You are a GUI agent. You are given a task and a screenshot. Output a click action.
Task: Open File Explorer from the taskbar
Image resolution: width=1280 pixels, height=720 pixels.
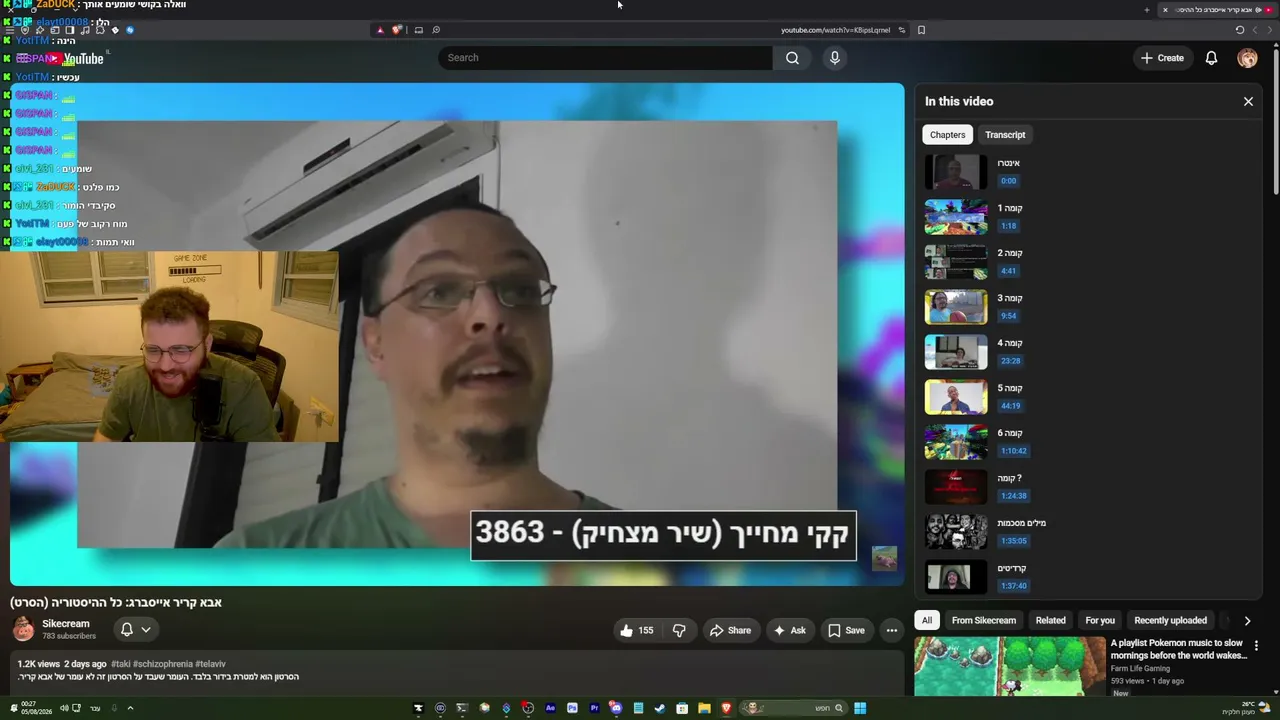pyautogui.click(x=704, y=708)
